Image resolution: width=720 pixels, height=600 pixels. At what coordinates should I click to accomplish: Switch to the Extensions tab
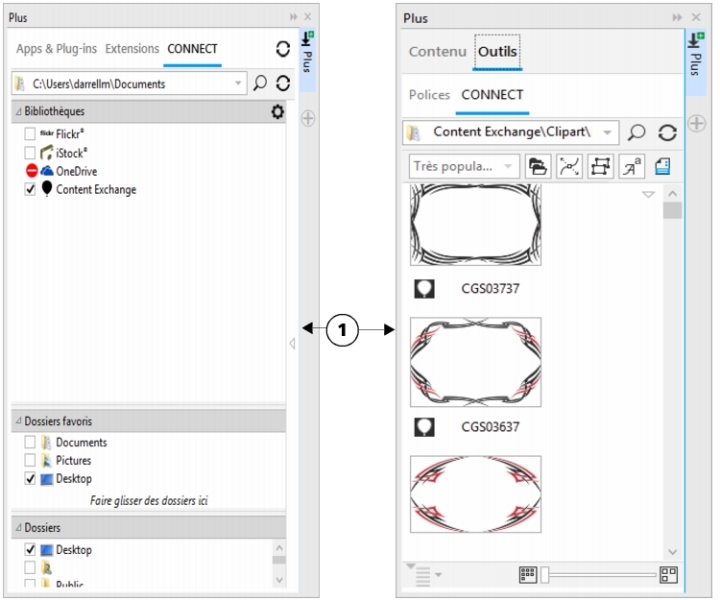click(x=132, y=49)
